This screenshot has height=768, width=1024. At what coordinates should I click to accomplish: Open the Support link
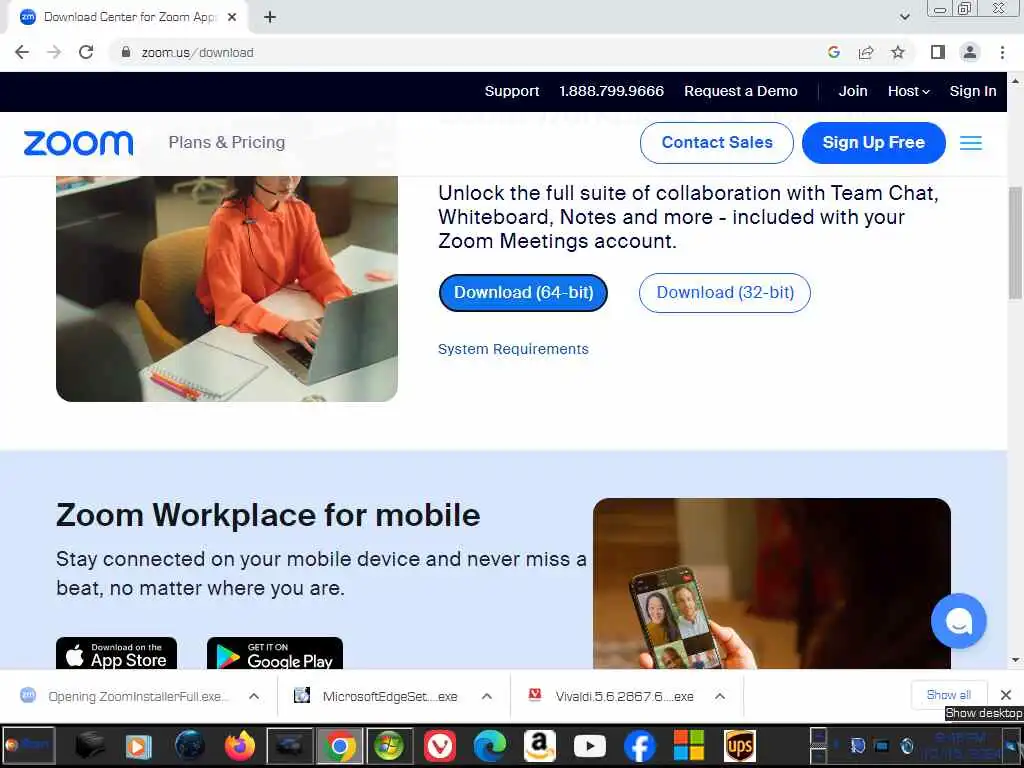pos(512,91)
